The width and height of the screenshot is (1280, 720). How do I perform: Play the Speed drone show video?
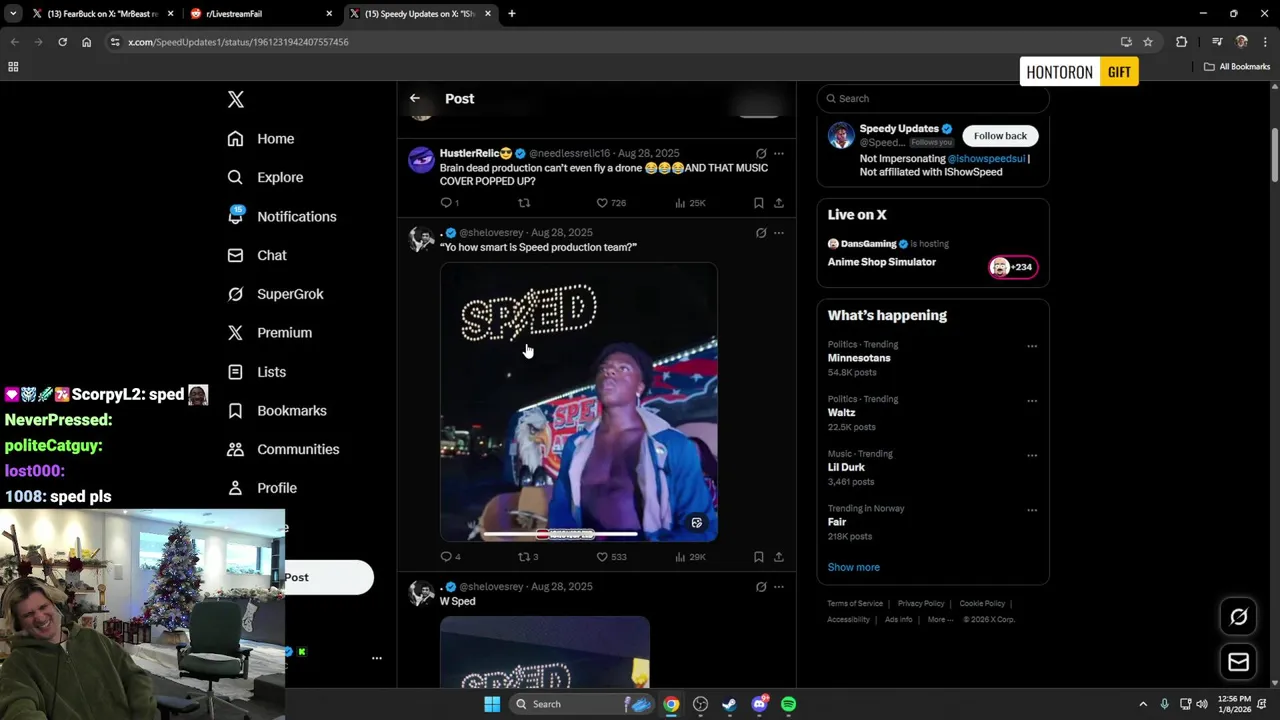point(579,402)
